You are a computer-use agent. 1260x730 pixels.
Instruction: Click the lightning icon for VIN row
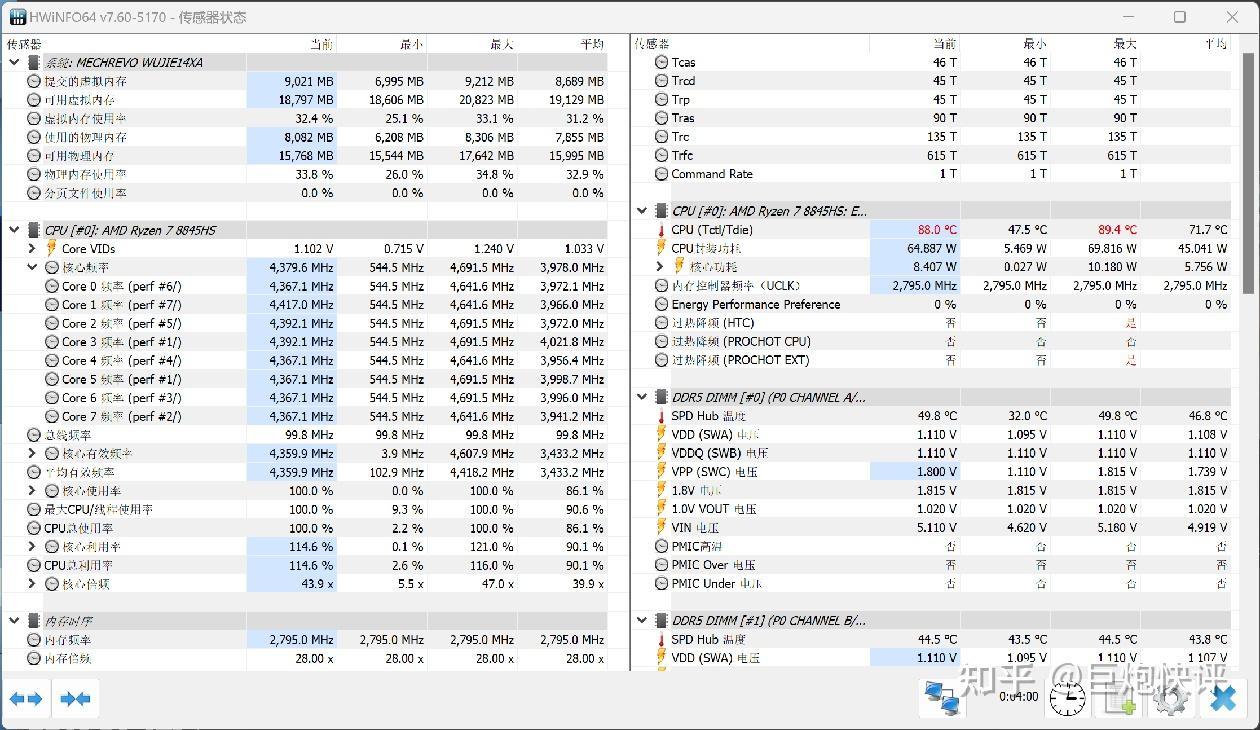click(x=661, y=527)
